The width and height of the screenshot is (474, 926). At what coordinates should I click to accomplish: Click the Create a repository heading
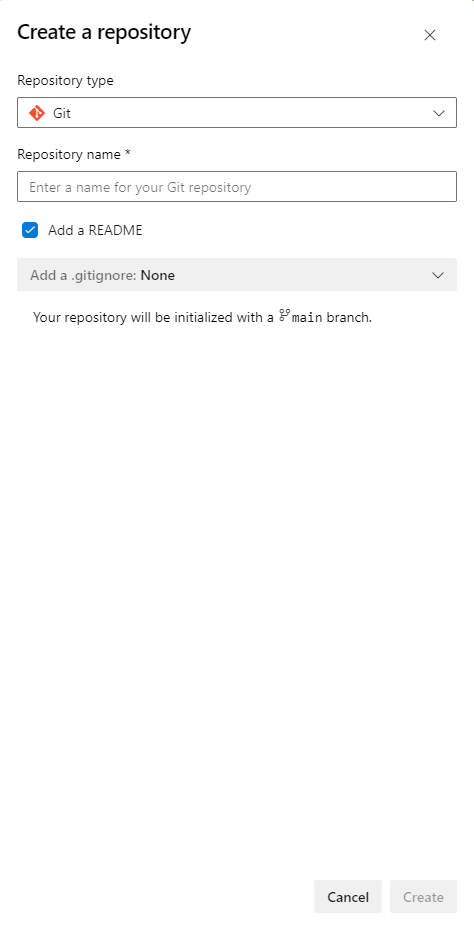[104, 32]
